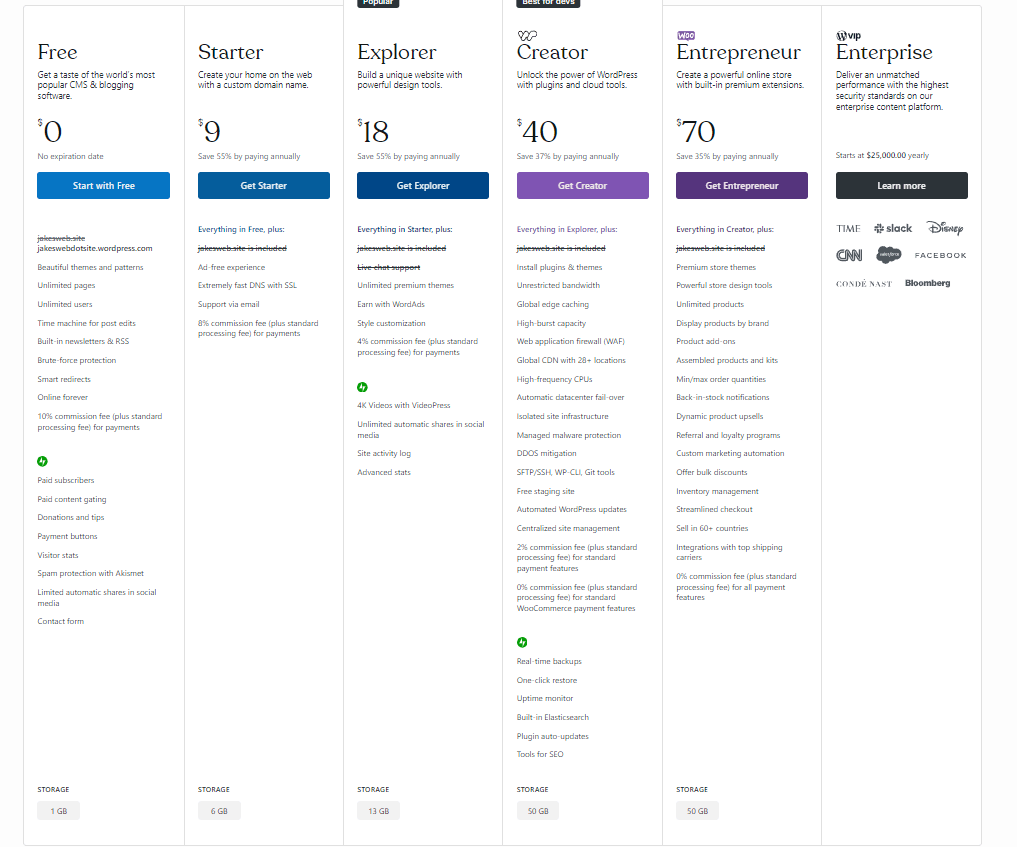The image size is (1017, 847).
Task: Click the Slack logo in Enterprise clients
Action: coord(893,229)
